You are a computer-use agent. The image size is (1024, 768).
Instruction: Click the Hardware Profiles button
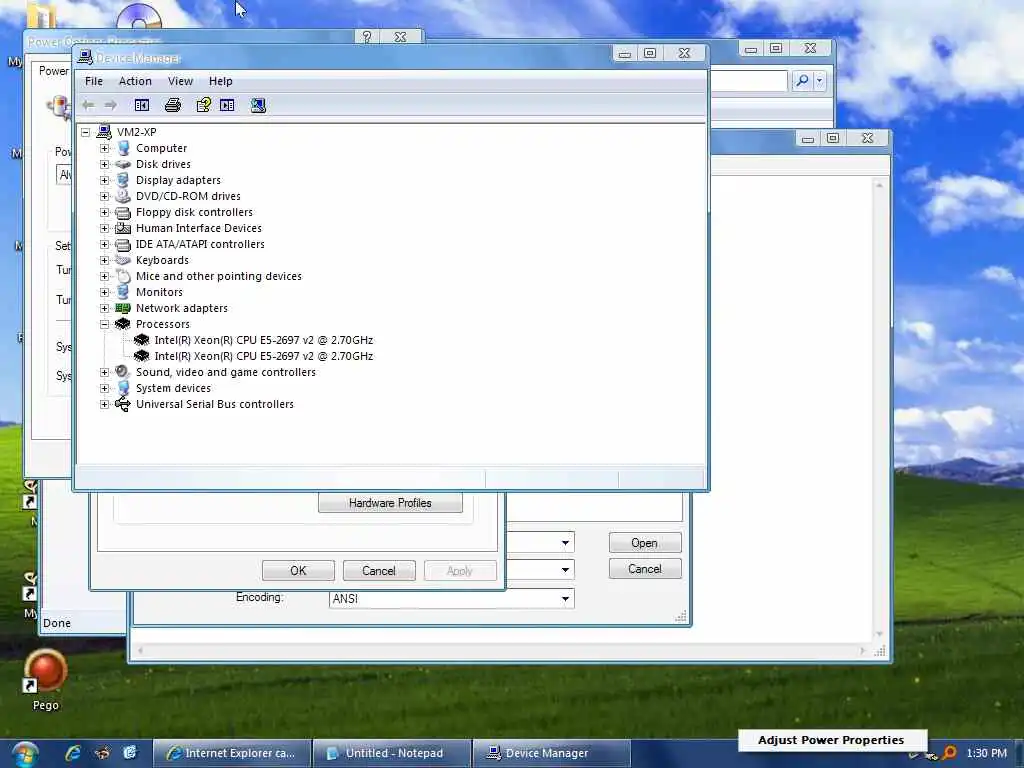pyautogui.click(x=390, y=503)
